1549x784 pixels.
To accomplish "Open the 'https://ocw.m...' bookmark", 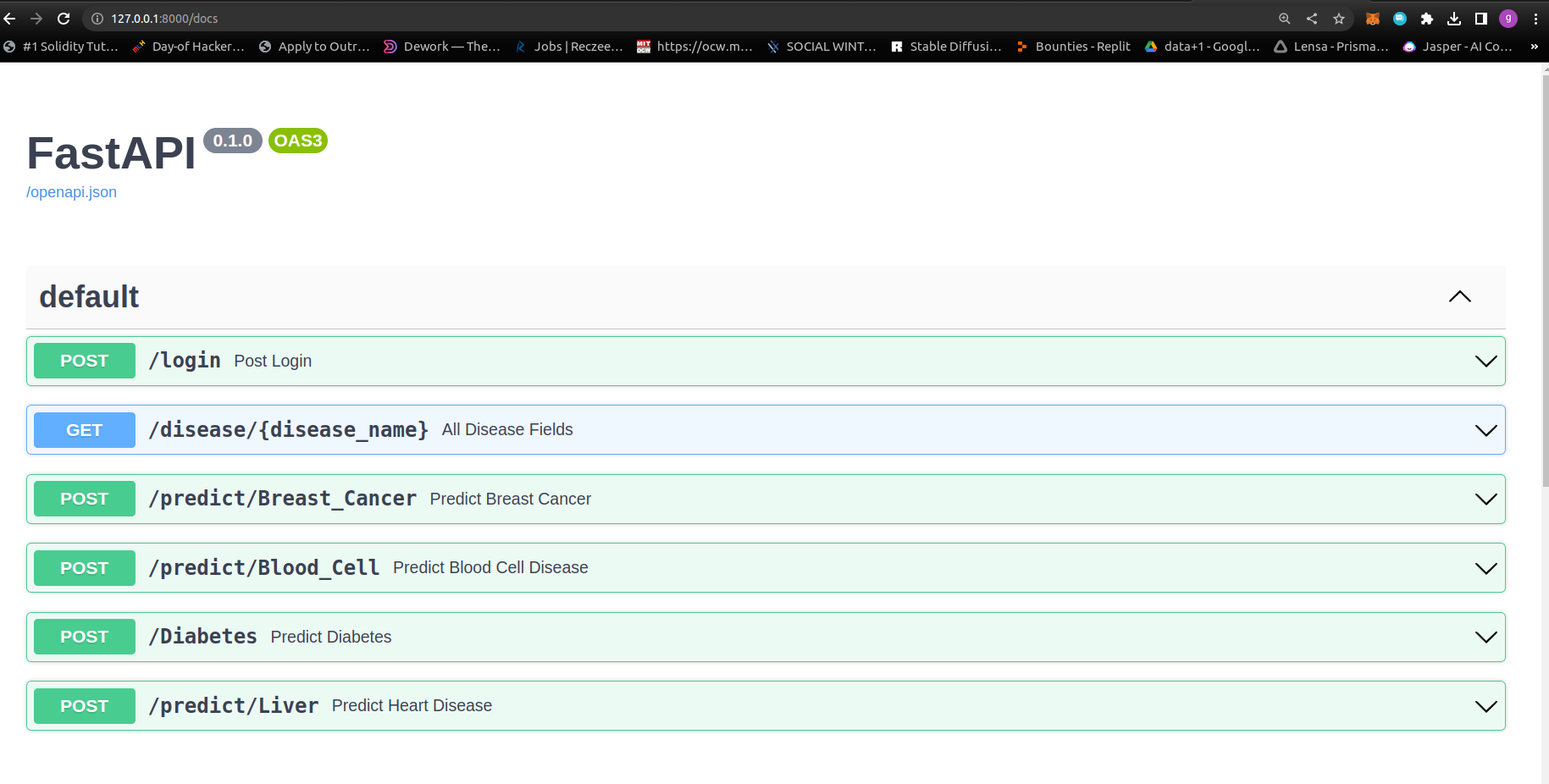I will 695,47.
